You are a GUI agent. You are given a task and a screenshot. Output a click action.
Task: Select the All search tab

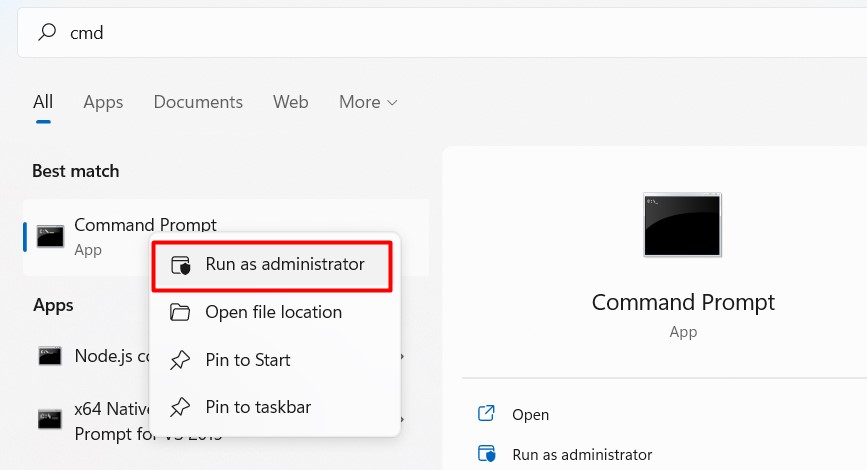[43, 102]
